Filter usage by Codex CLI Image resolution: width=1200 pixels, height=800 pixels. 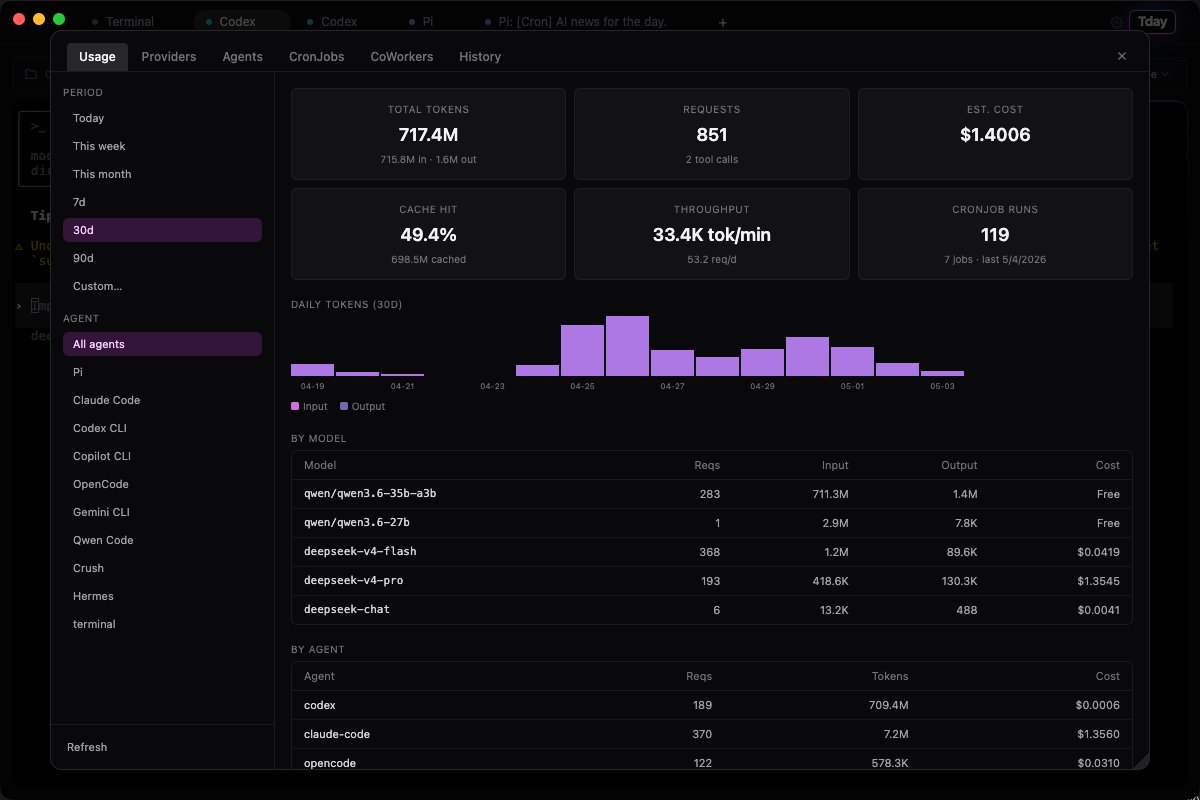click(162, 428)
